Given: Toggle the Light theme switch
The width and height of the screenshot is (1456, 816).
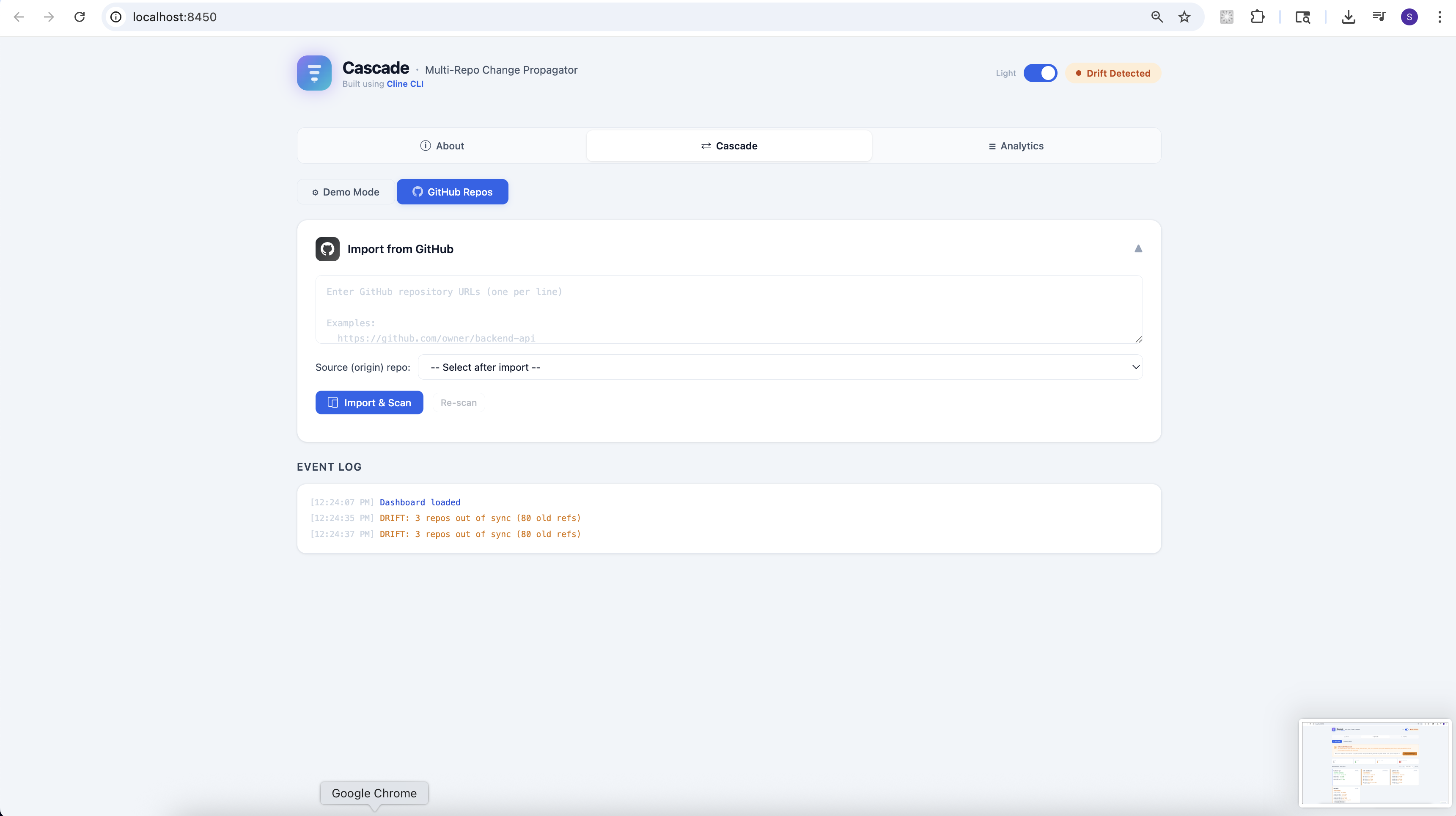Looking at the screenshot, I should coord(1040,73).
